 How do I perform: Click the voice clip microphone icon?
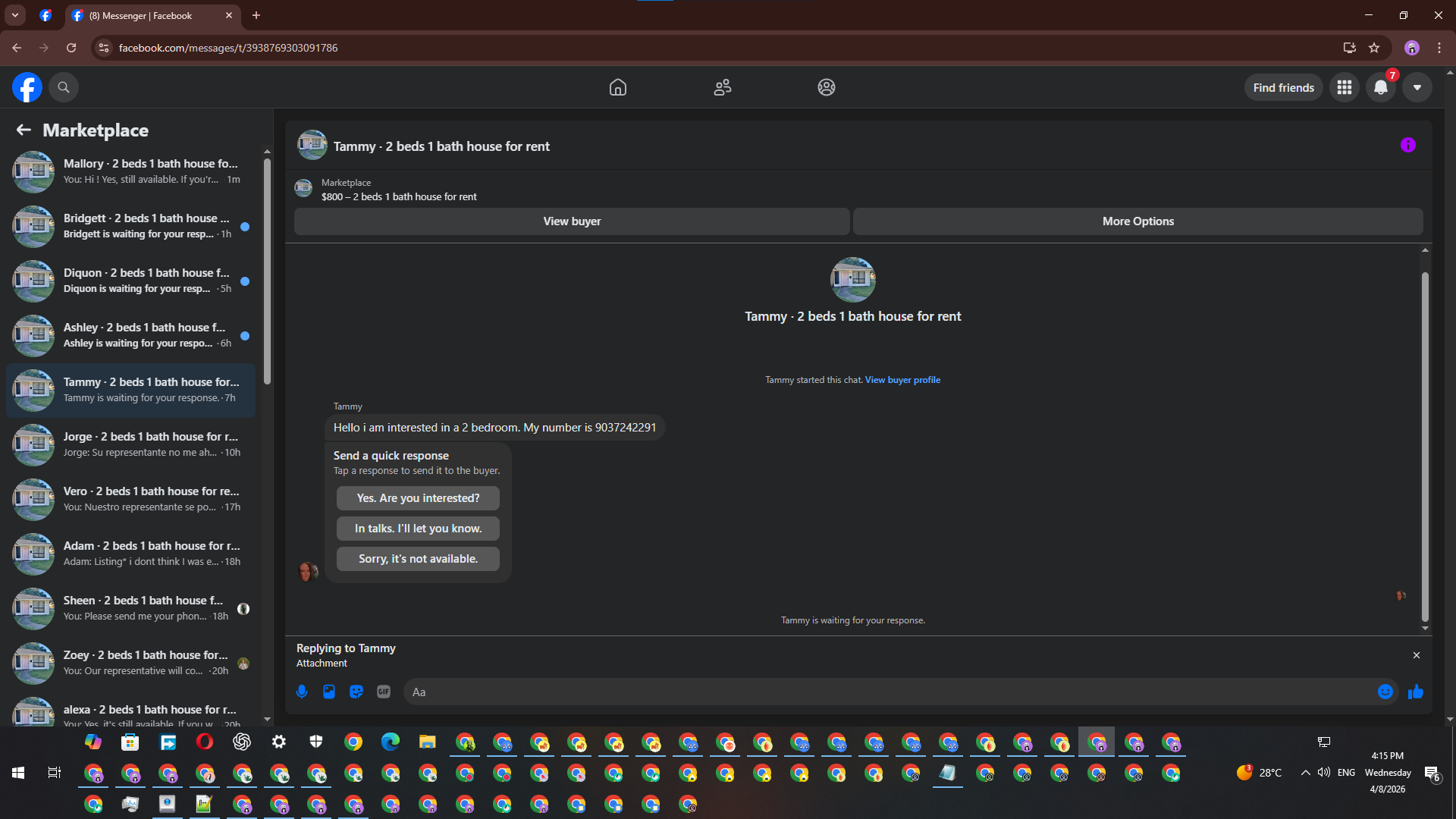coord(302,692)
